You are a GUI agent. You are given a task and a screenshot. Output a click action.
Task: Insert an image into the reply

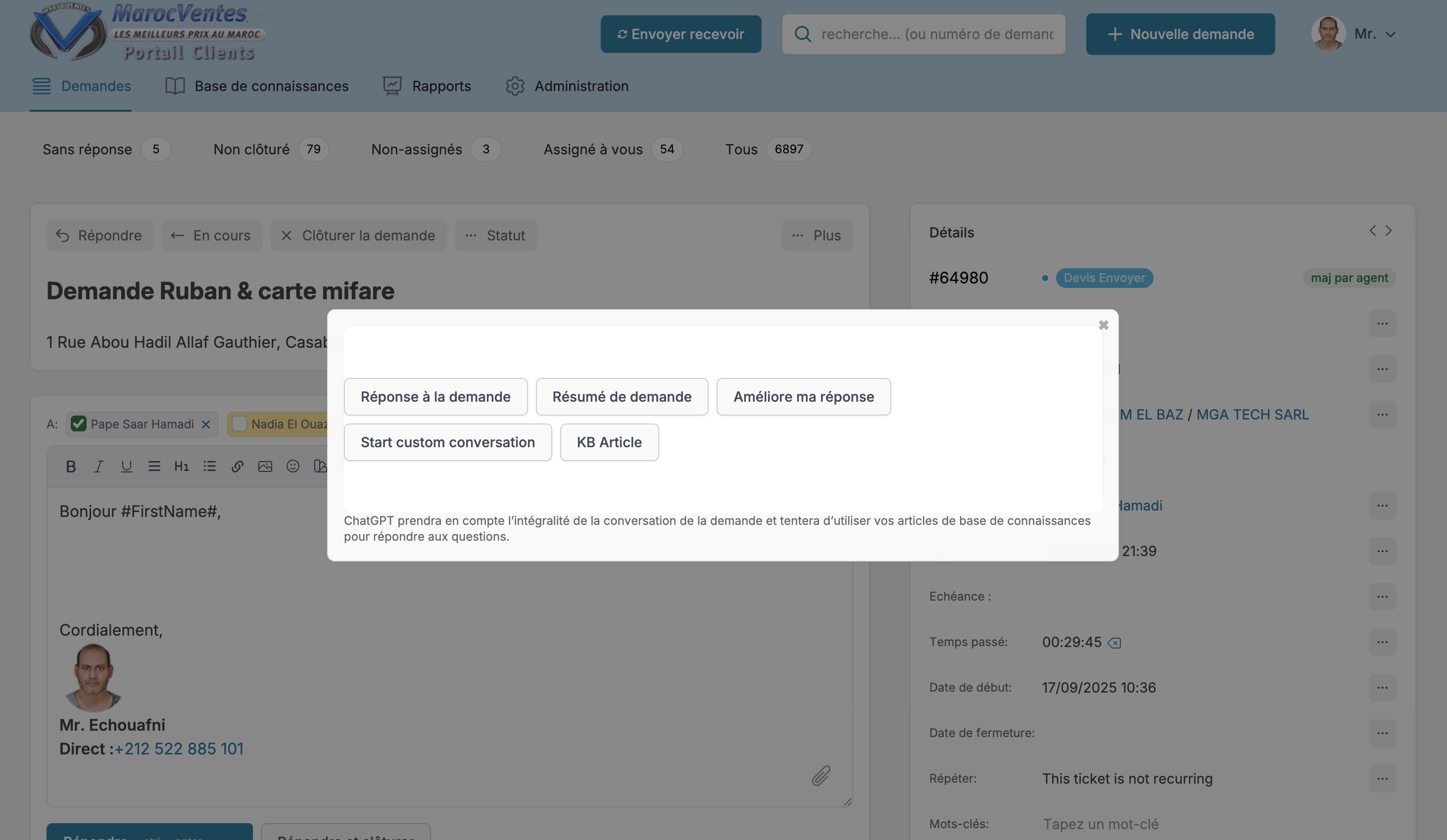coord(265,467)
